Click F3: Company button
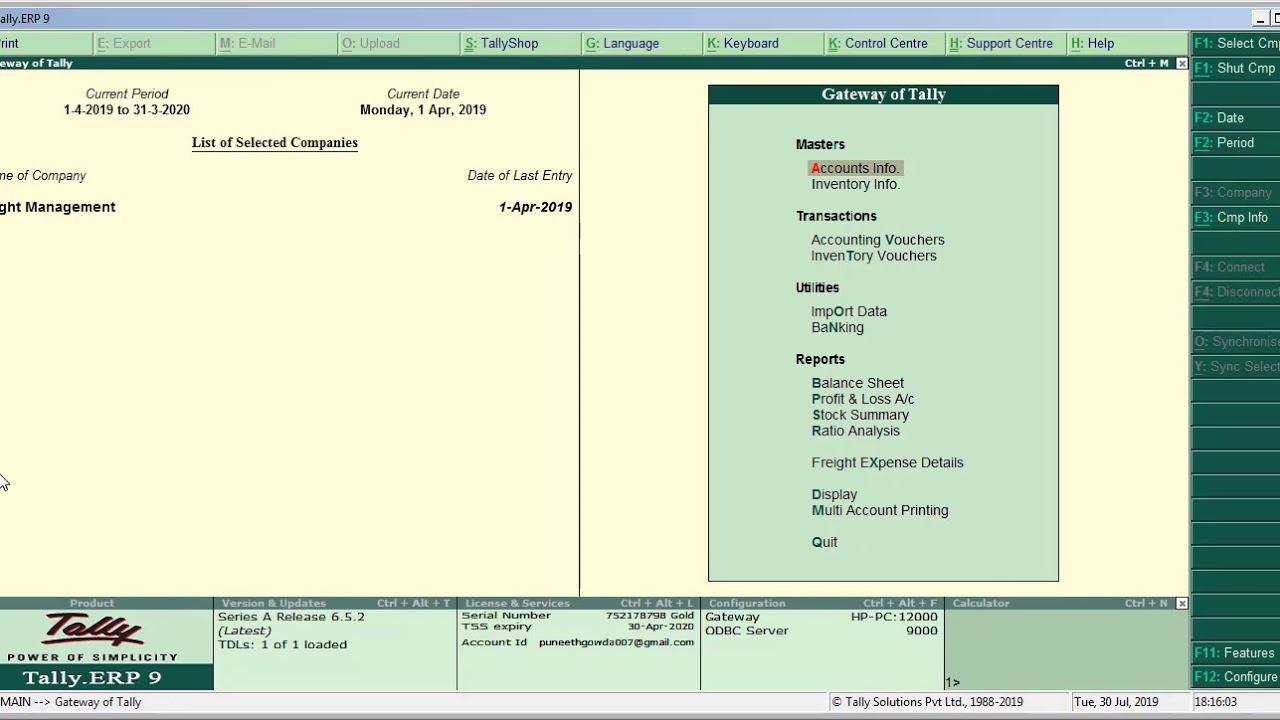The width and height of the screenshot is (1280, 720). click(1236, 192)
